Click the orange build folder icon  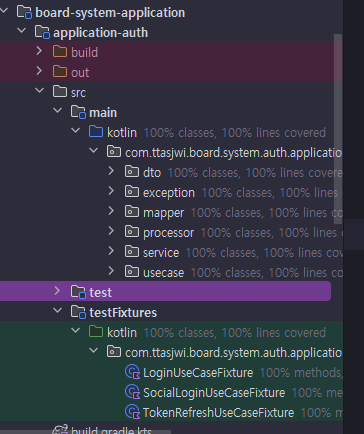click(x=60, y=52)
